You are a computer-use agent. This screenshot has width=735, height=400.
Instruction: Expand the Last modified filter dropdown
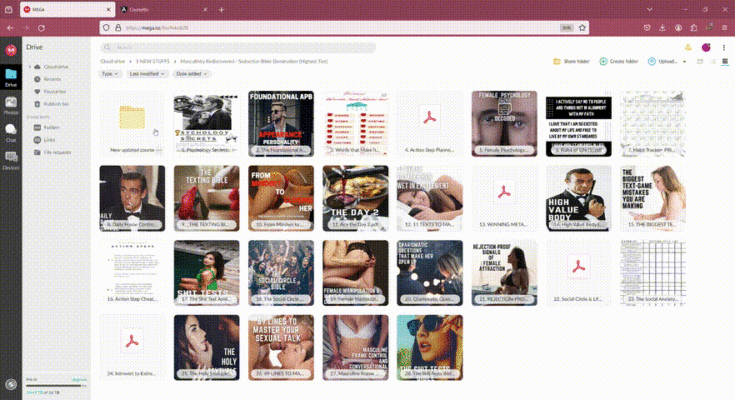[146, 74]
